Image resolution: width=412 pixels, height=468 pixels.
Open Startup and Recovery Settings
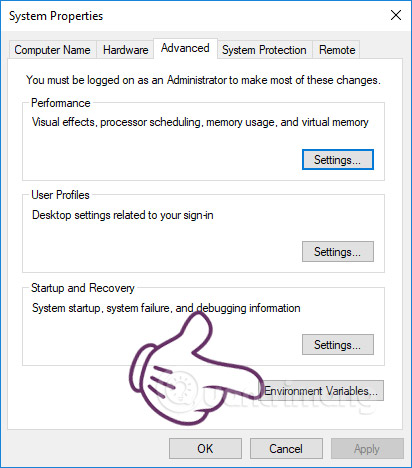pyautogui.click(x=338, y=344)
